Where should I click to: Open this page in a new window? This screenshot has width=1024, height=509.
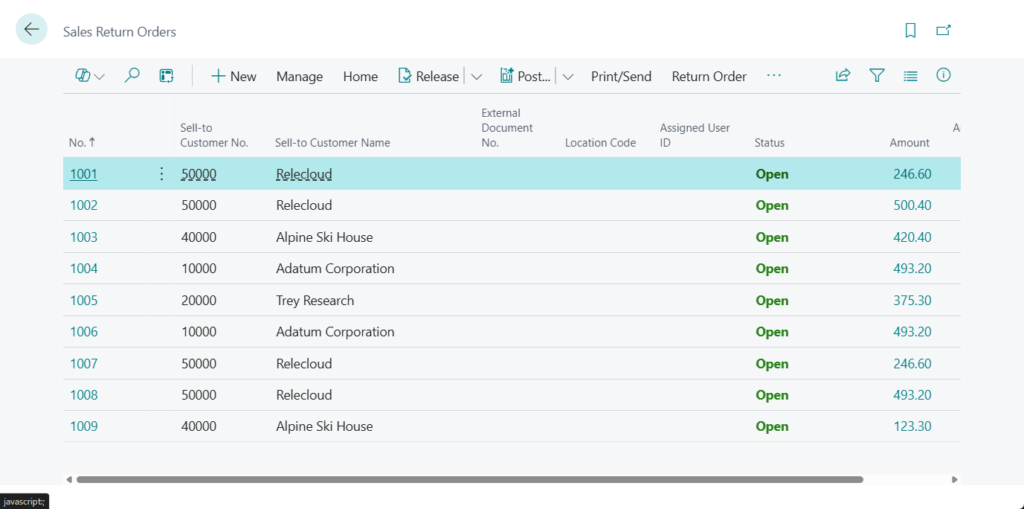tap(943, 31)
